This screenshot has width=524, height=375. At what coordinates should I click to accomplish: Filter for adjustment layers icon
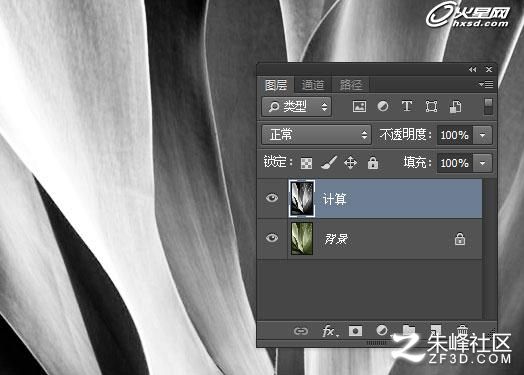[x=383, y=107]
